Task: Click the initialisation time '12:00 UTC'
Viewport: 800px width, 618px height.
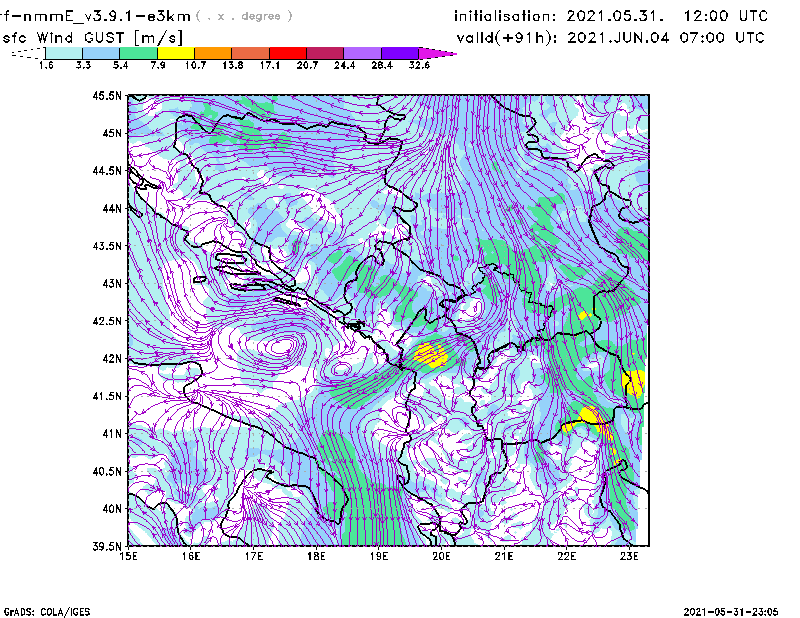Action: tap(726, 16)
